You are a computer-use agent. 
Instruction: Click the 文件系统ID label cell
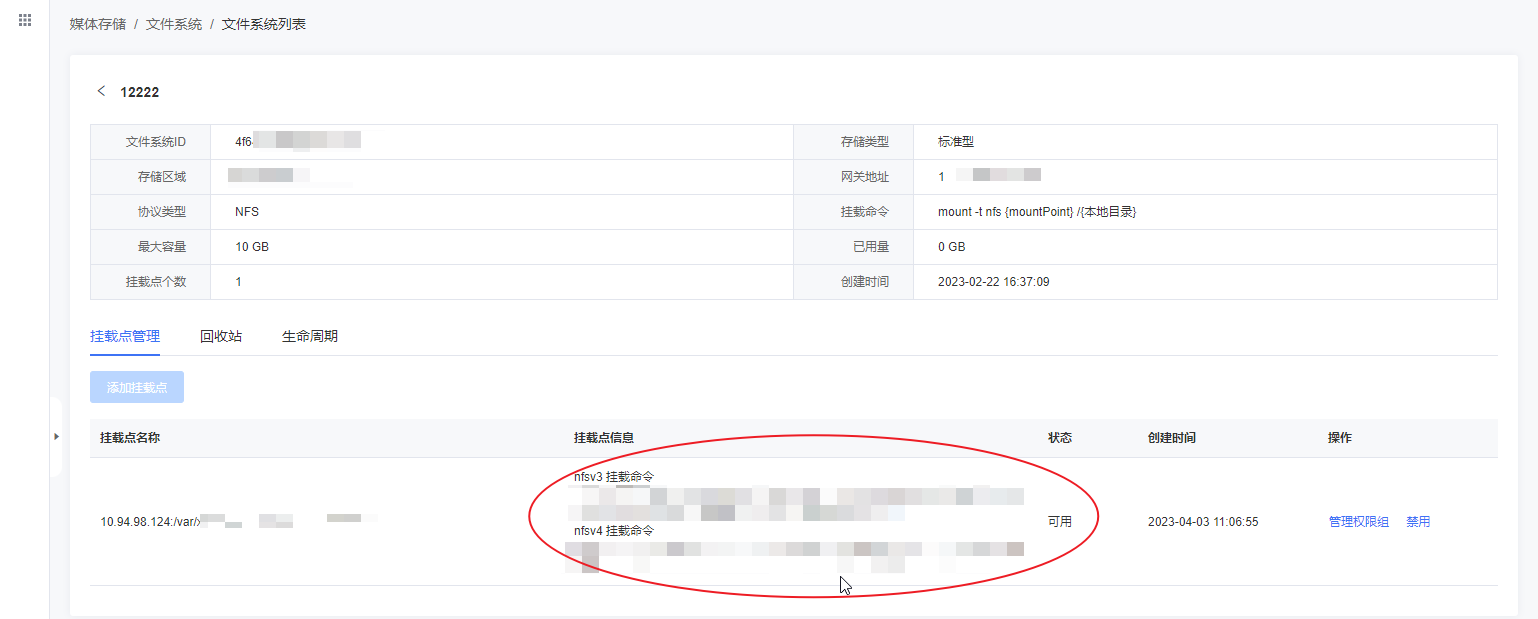(151, 142)
